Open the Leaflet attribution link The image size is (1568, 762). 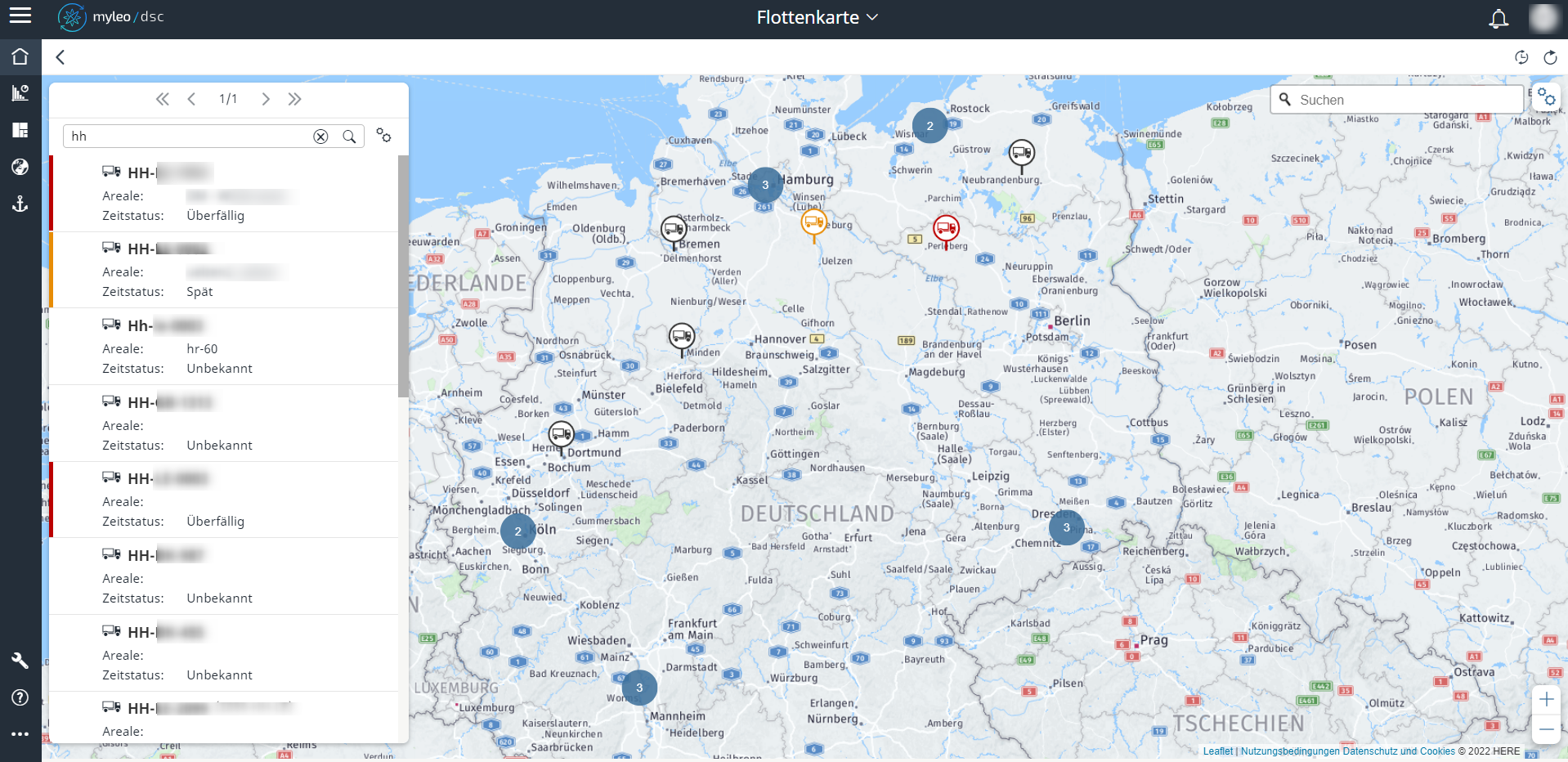click(1217, 751)
